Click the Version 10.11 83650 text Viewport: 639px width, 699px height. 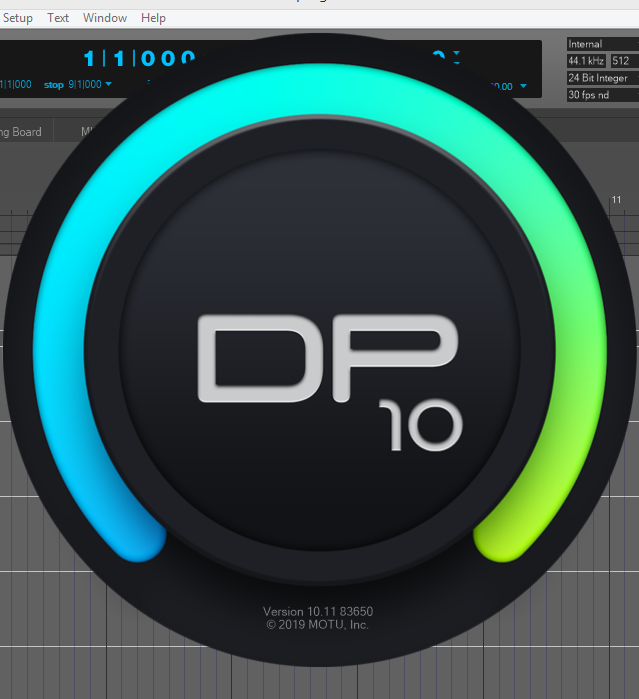(318, 611)
